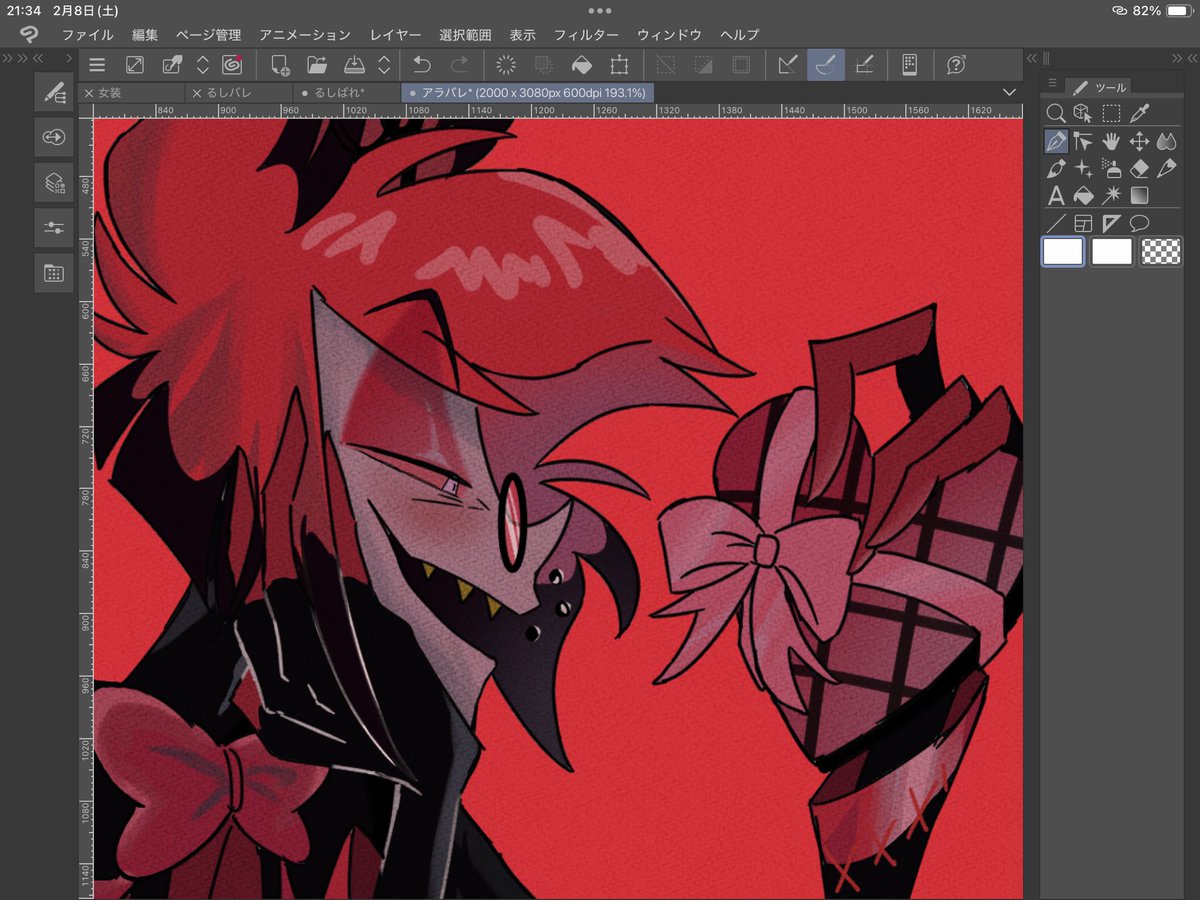
Task: Select the Eyedropper tool
Action: point(1139,113)
